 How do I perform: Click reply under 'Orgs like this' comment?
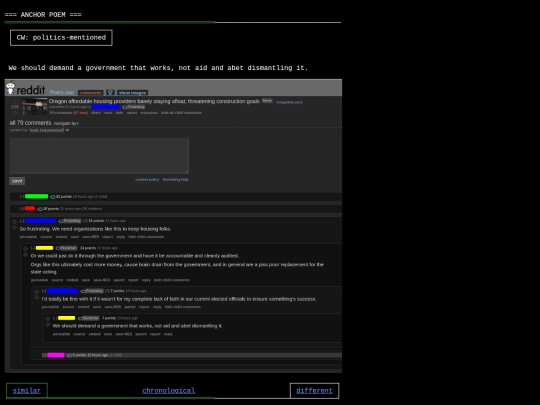click(x=146, y=280)
